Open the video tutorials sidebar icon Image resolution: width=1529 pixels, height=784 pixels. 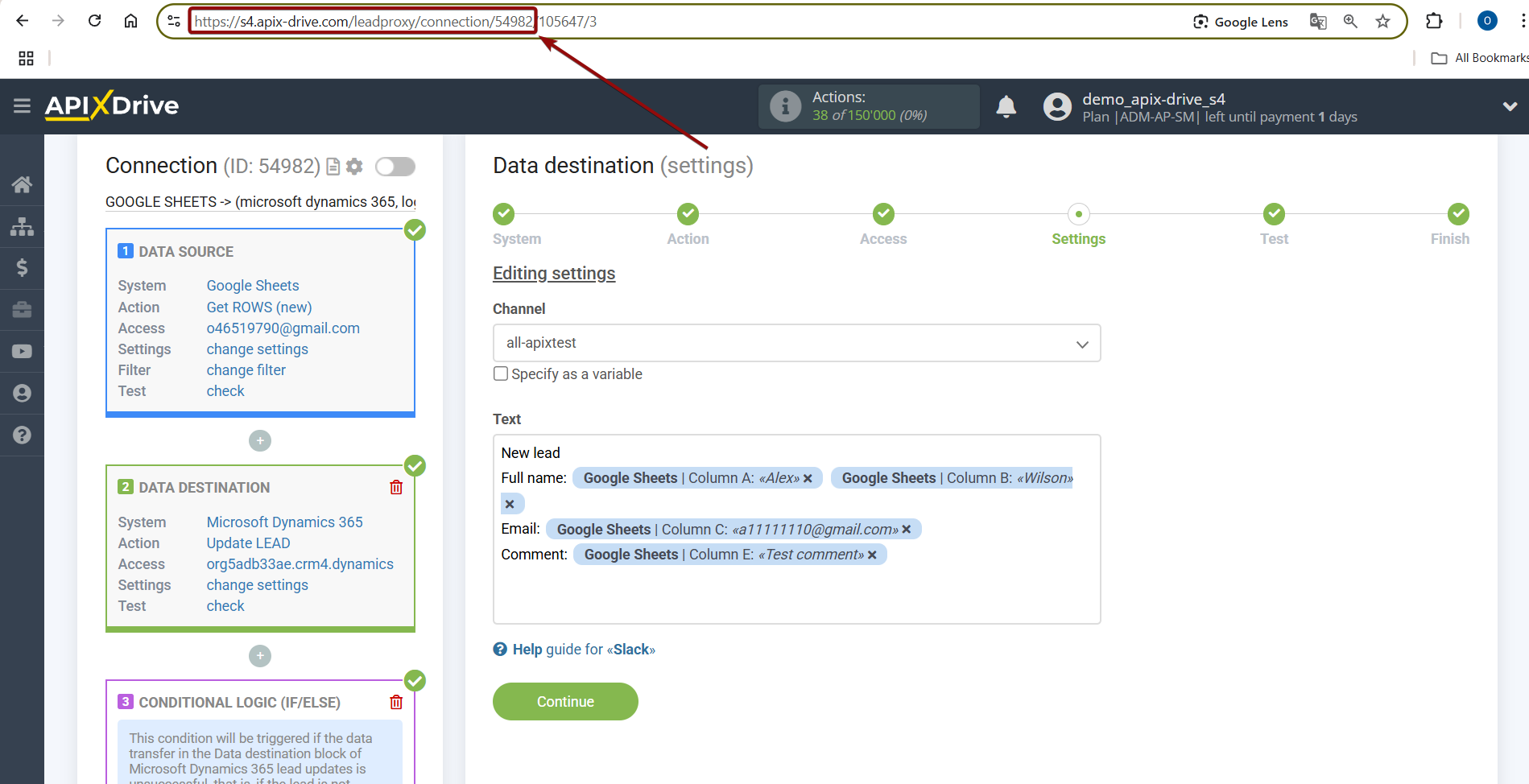pos(22,352)
